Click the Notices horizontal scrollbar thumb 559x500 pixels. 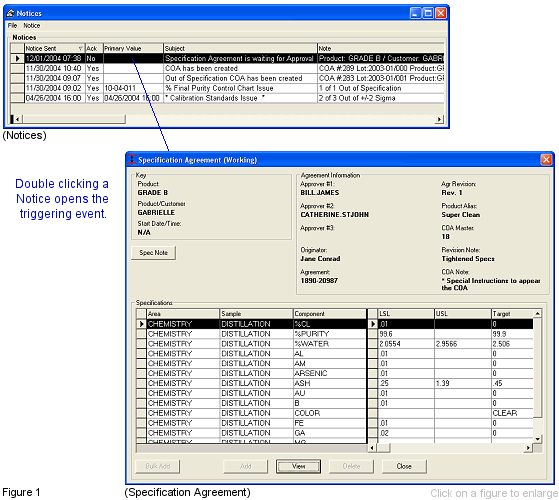point(74,119)
